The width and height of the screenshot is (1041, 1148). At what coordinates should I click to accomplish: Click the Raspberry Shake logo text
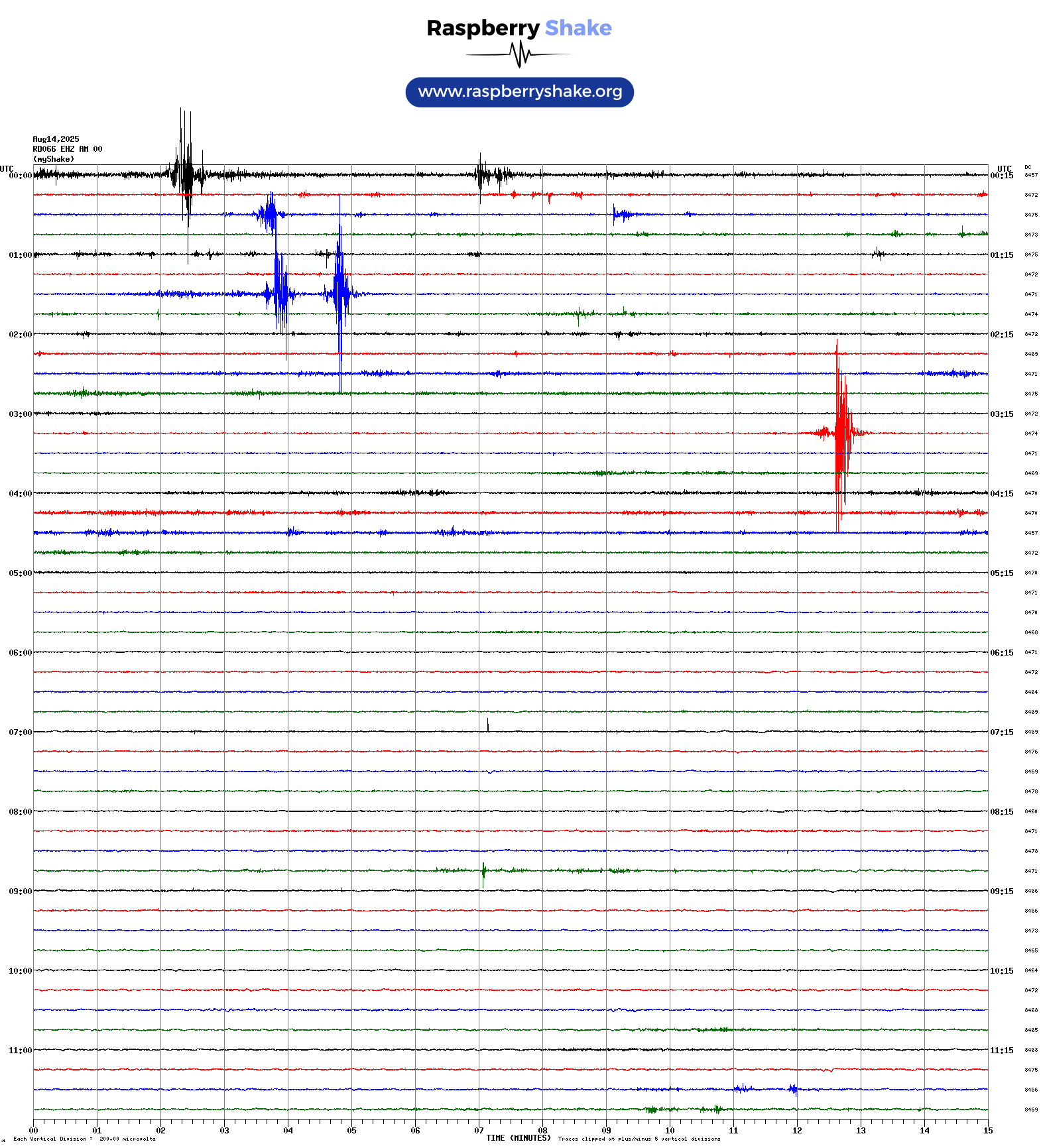click(x=519, y=28)
